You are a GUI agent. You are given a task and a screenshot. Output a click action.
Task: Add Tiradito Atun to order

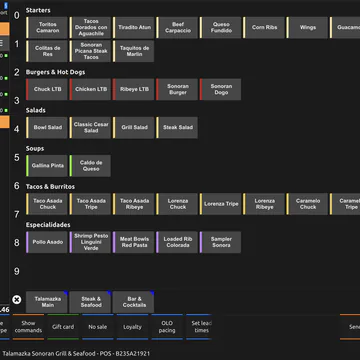134,27
